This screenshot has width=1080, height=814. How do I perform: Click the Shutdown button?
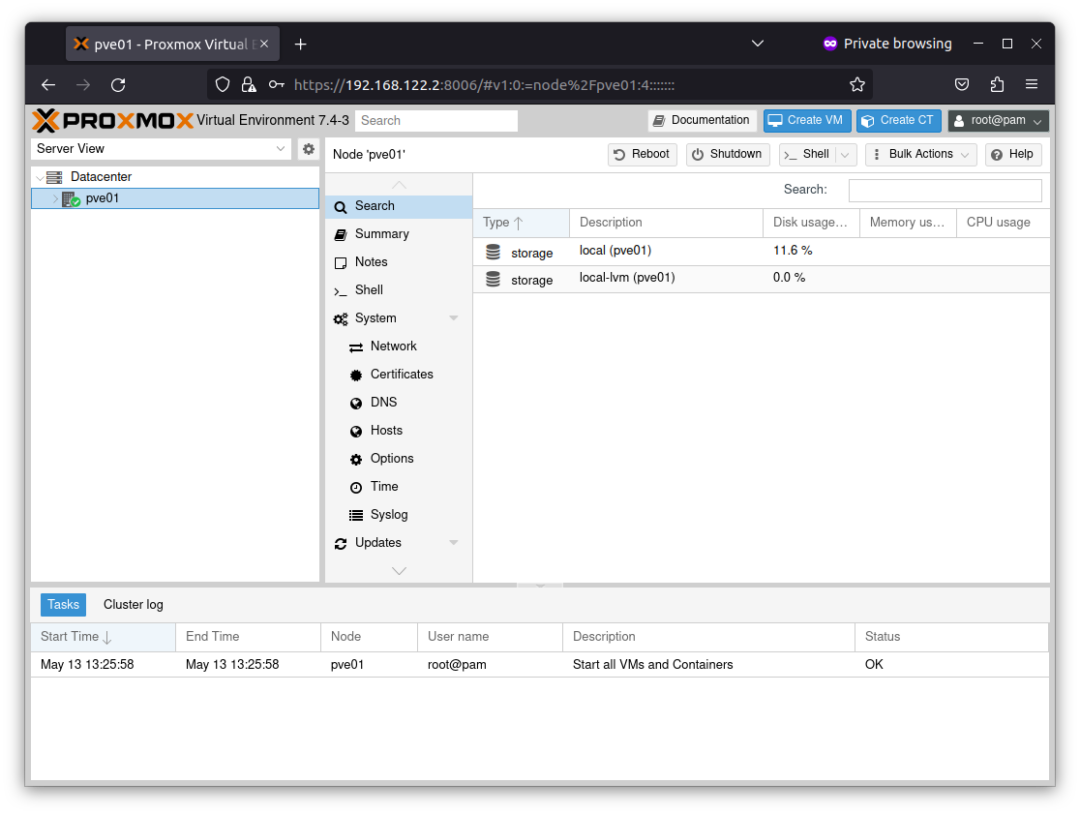727,154
